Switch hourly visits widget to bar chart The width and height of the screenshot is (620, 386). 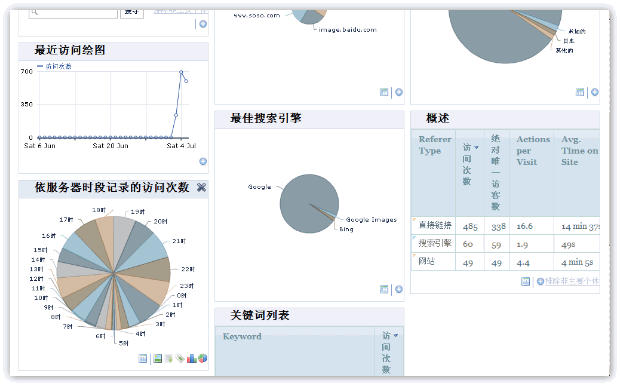(192, 359)
